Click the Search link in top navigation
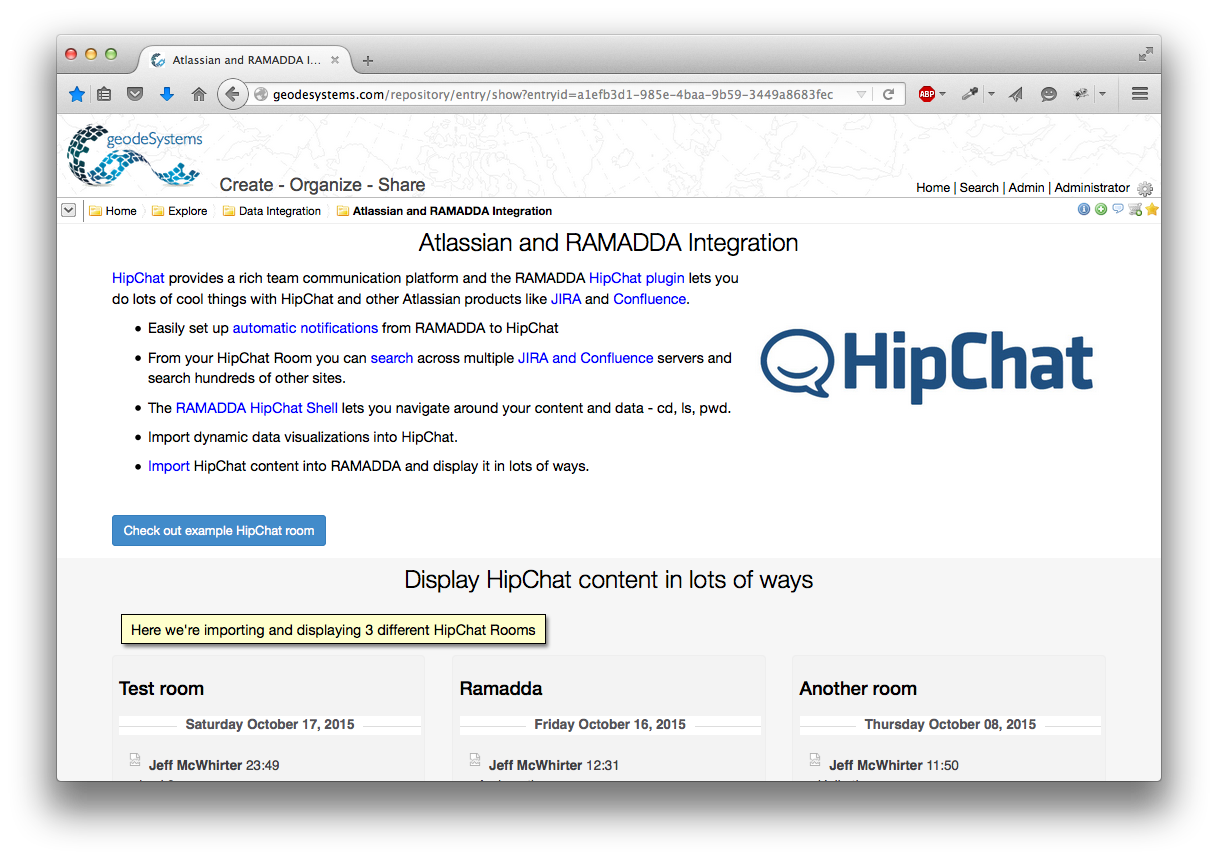Viewport: 1218px width, 860px height. [x=979, y=188]
